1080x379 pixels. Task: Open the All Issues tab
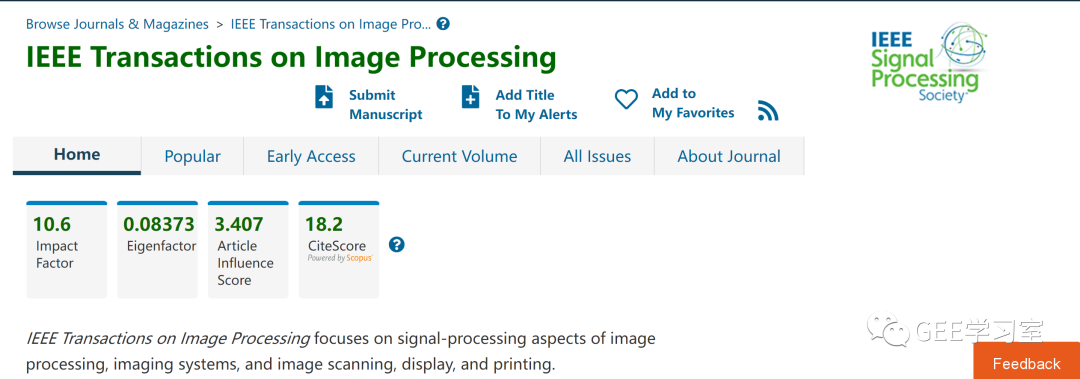tap(597, 156)
